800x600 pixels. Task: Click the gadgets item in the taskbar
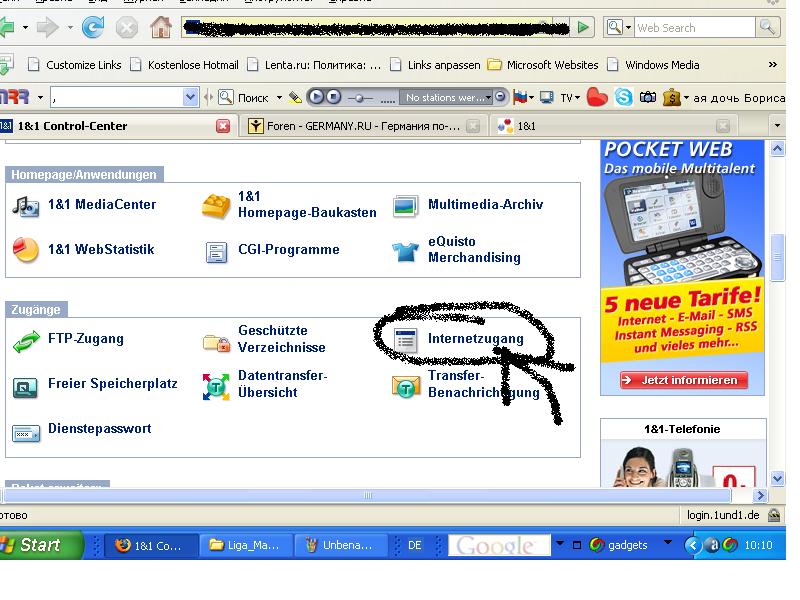pos(618,545)
